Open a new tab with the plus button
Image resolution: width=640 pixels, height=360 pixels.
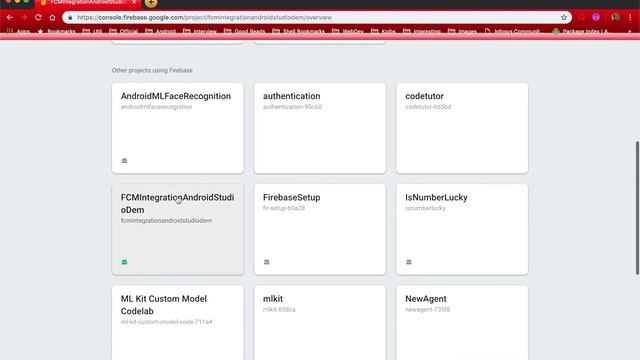click(x=151, y=3)
